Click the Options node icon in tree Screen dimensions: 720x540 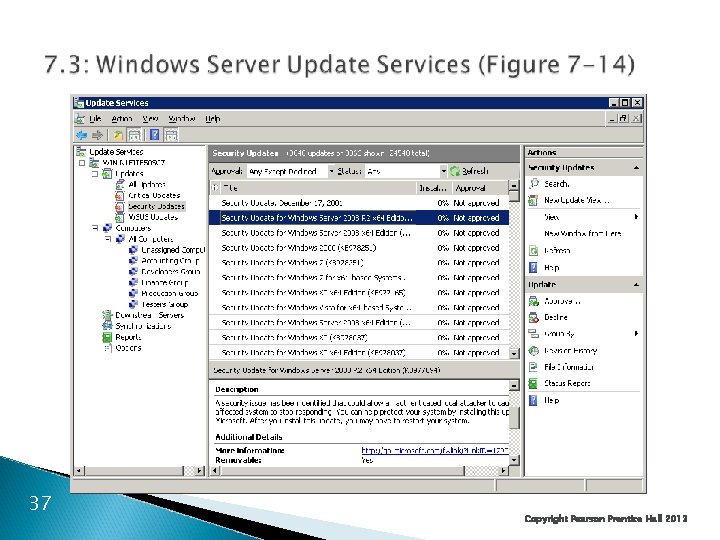(x=107, y=348)
